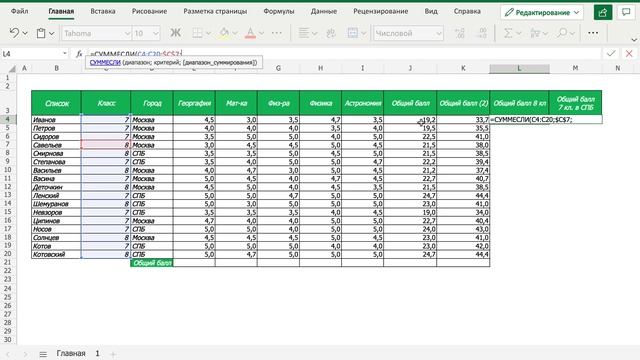The image size is (640, 360).
Task: Toggle bold formatting (Ж)
Action: pos(176,33)
